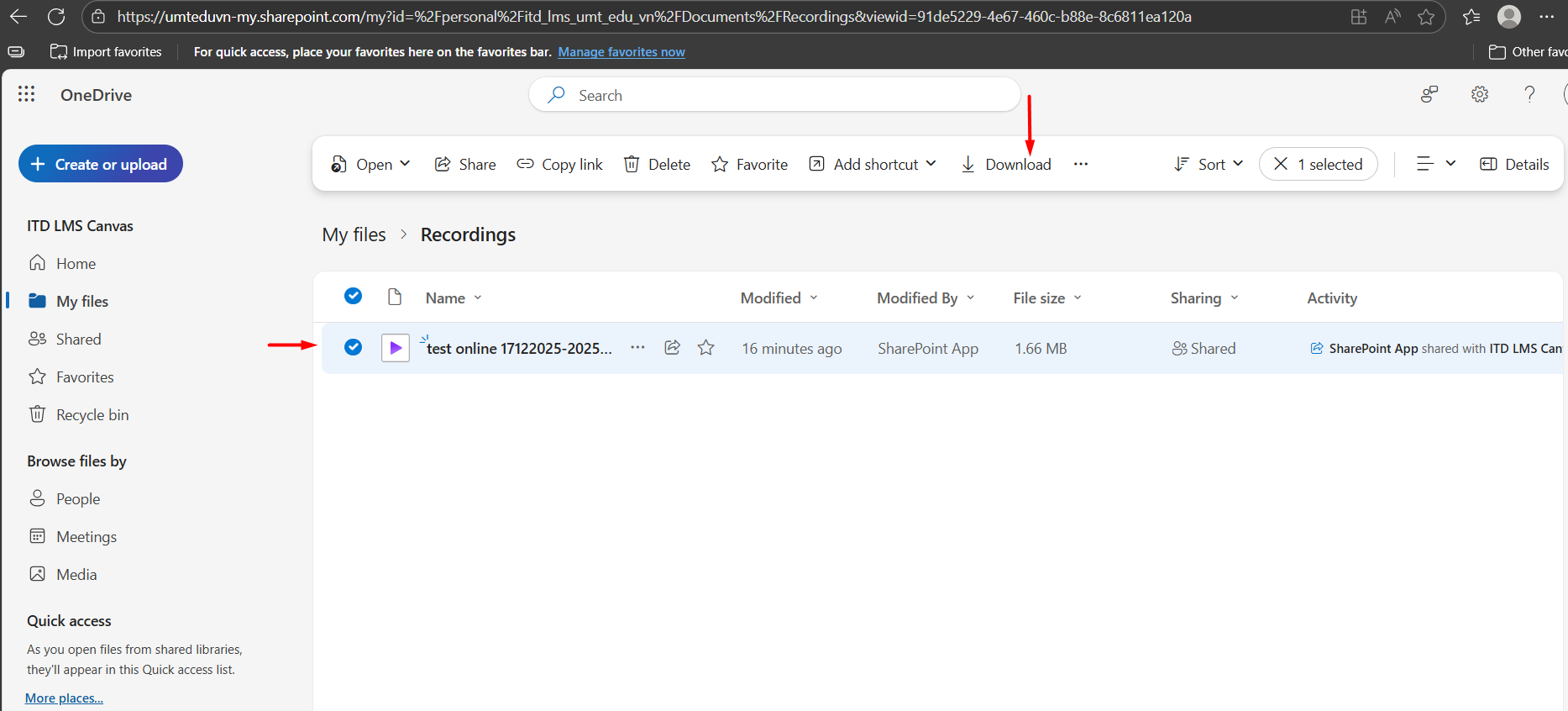Click the share icon in file row

tap(672, 348)
